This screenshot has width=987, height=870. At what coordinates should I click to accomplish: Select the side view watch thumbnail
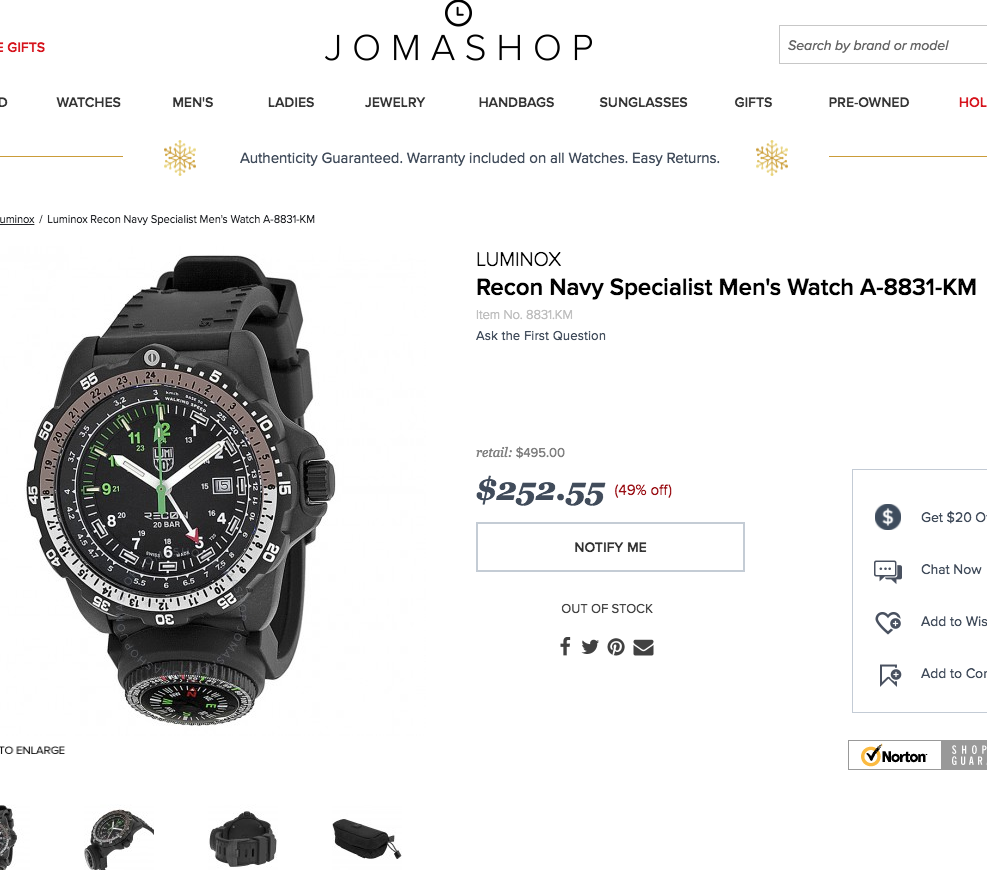[x=120, y=838]
